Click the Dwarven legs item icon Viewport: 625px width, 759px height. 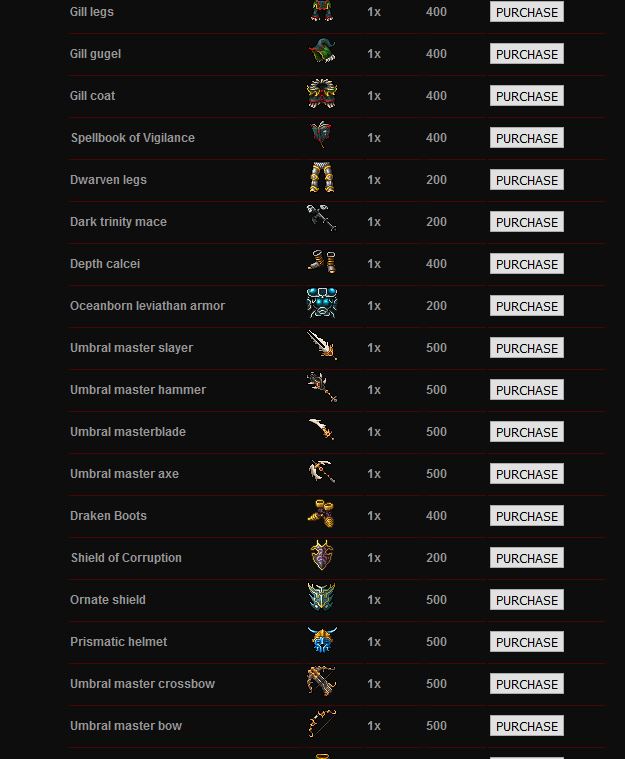322,178
